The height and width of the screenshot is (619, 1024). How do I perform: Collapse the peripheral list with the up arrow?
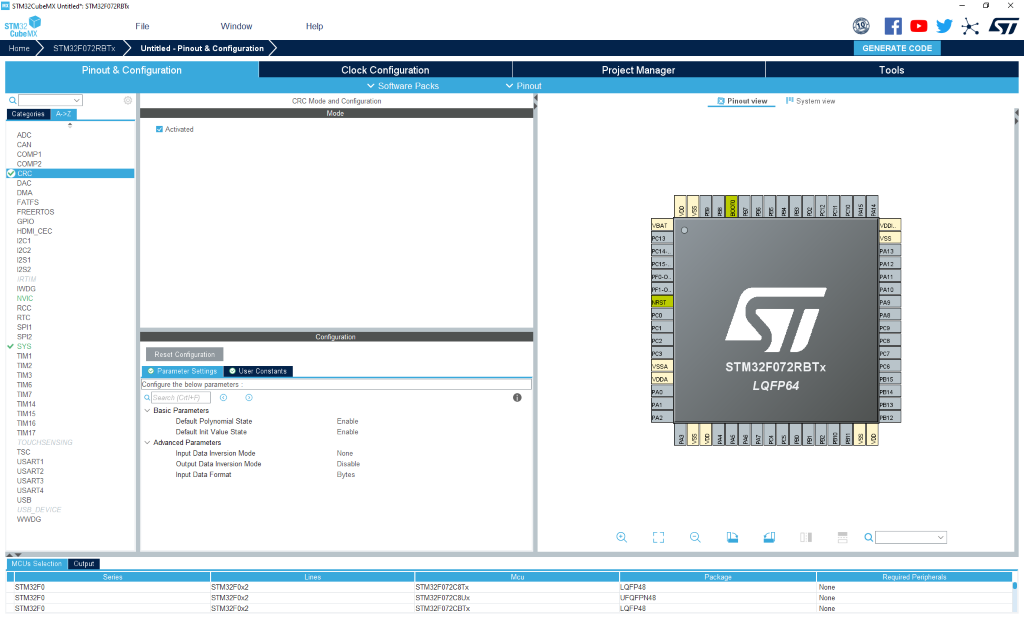coord(70,125)
